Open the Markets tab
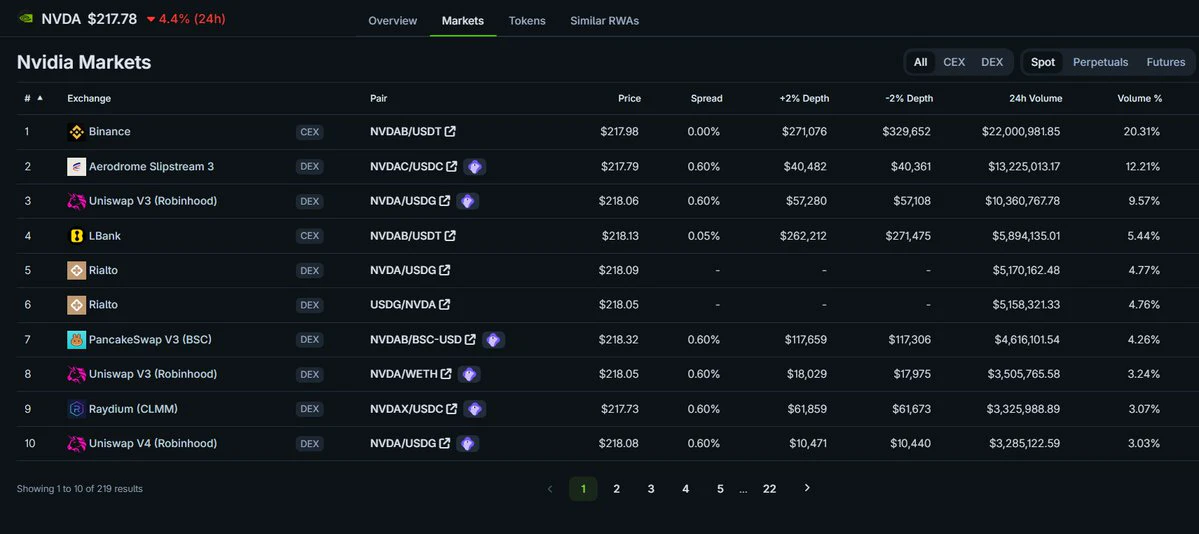1199x534 pixels. (463, 21)
